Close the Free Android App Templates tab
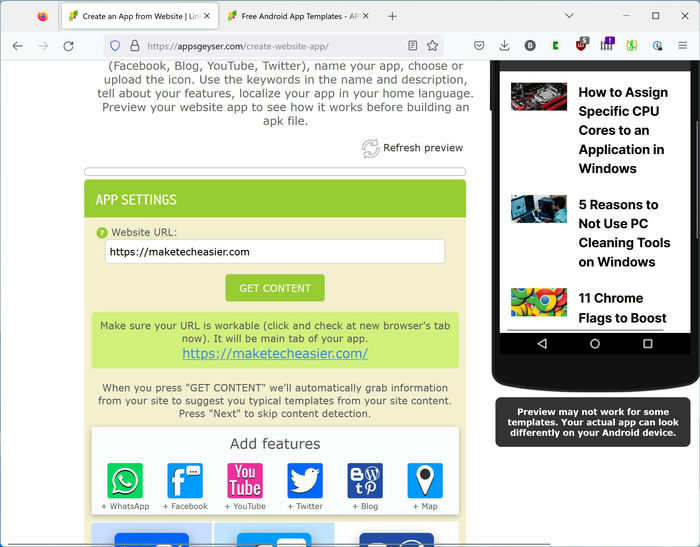 click(366, 16)
